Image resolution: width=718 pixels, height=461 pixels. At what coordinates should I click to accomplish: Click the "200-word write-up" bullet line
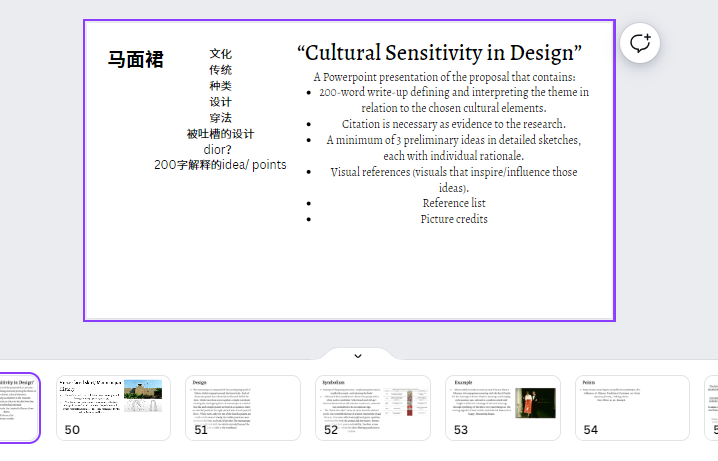(x=454, y=100)
